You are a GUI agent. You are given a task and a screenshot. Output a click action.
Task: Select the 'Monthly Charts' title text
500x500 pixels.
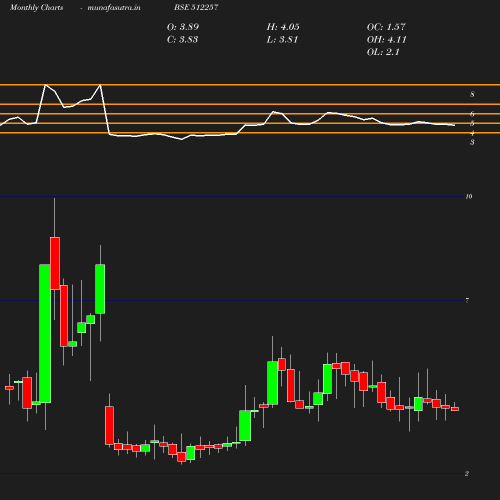point(36,8)
